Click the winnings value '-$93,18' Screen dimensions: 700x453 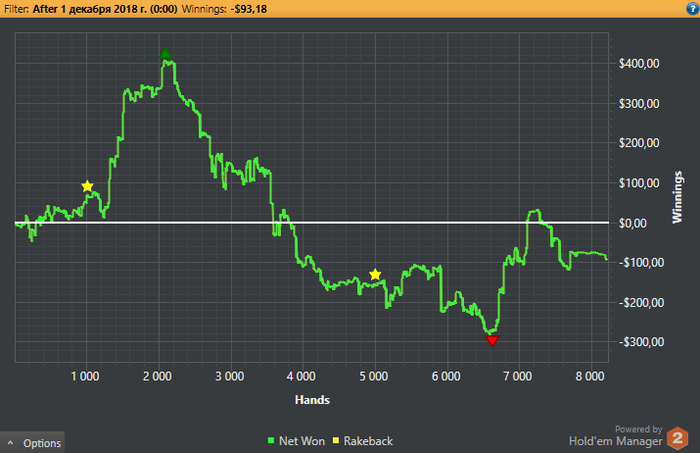[x=249, y=9]
